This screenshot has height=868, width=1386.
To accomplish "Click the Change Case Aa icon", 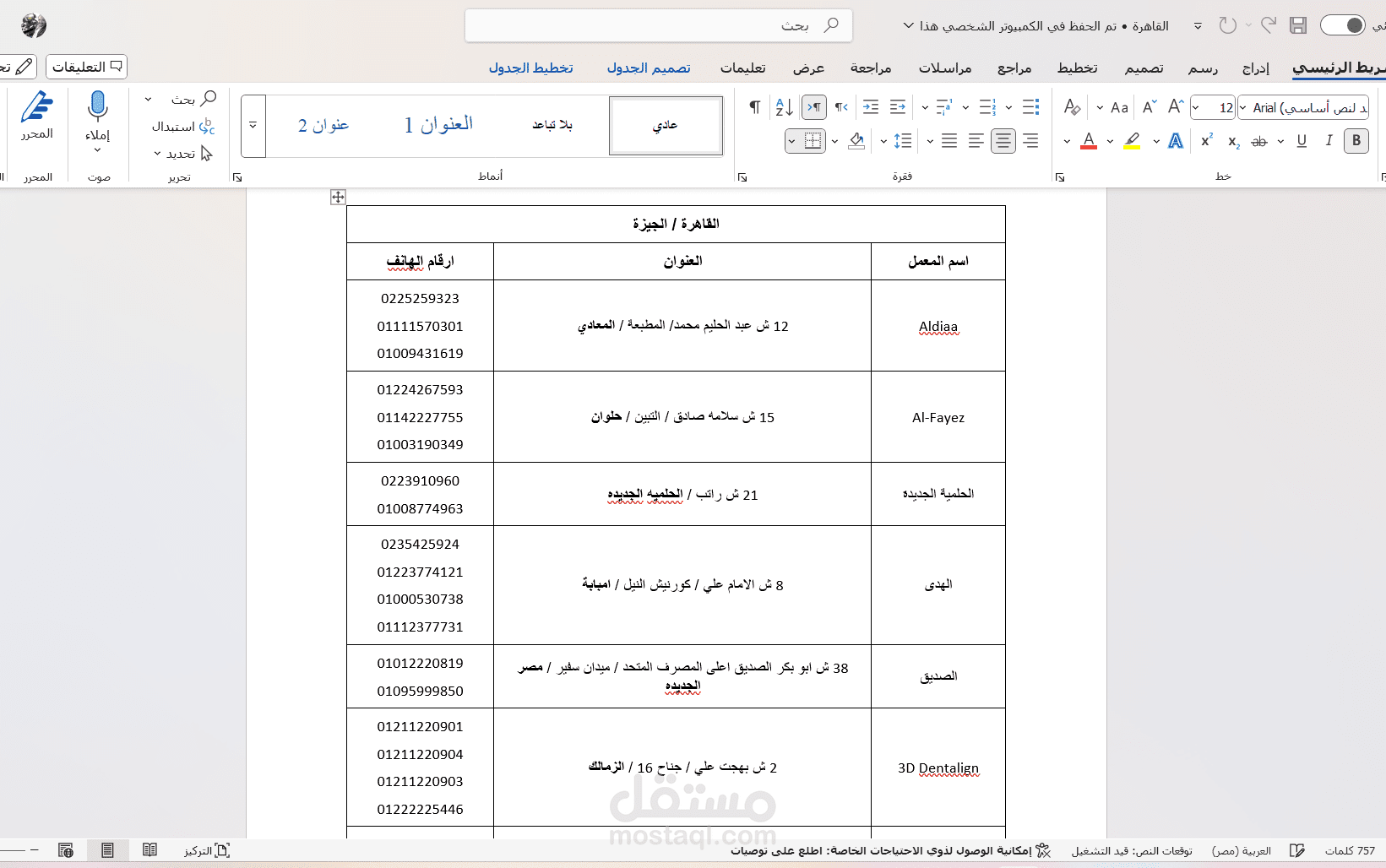I will coord(1120,107).
